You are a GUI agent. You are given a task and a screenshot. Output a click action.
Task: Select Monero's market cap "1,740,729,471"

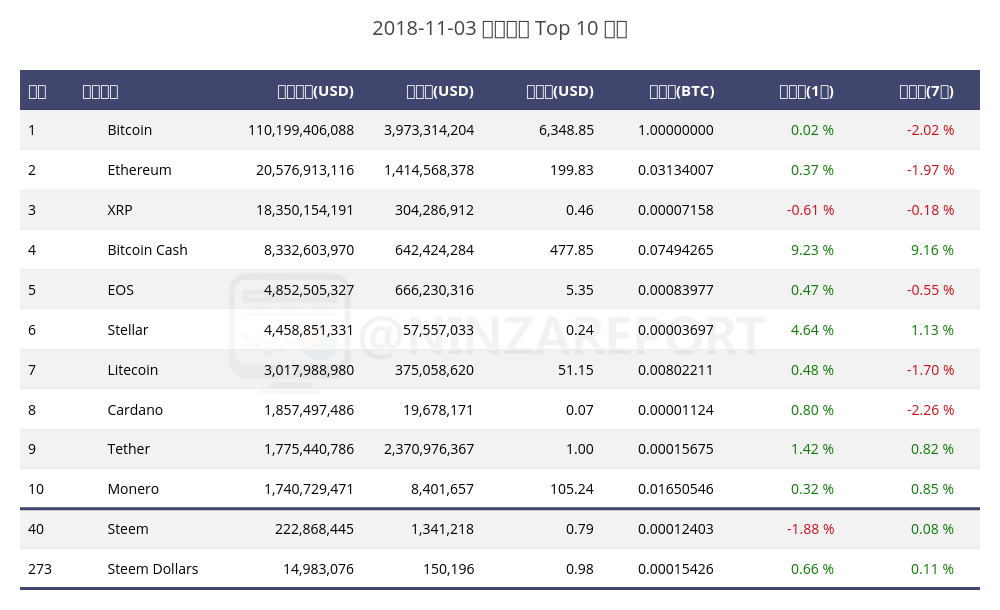pos(309,489)
